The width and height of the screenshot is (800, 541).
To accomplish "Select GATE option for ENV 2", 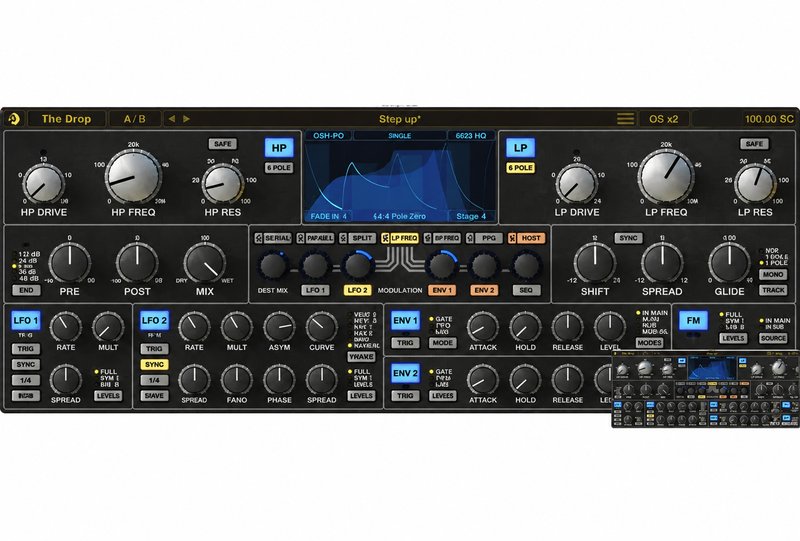I will tap(440, 372).
